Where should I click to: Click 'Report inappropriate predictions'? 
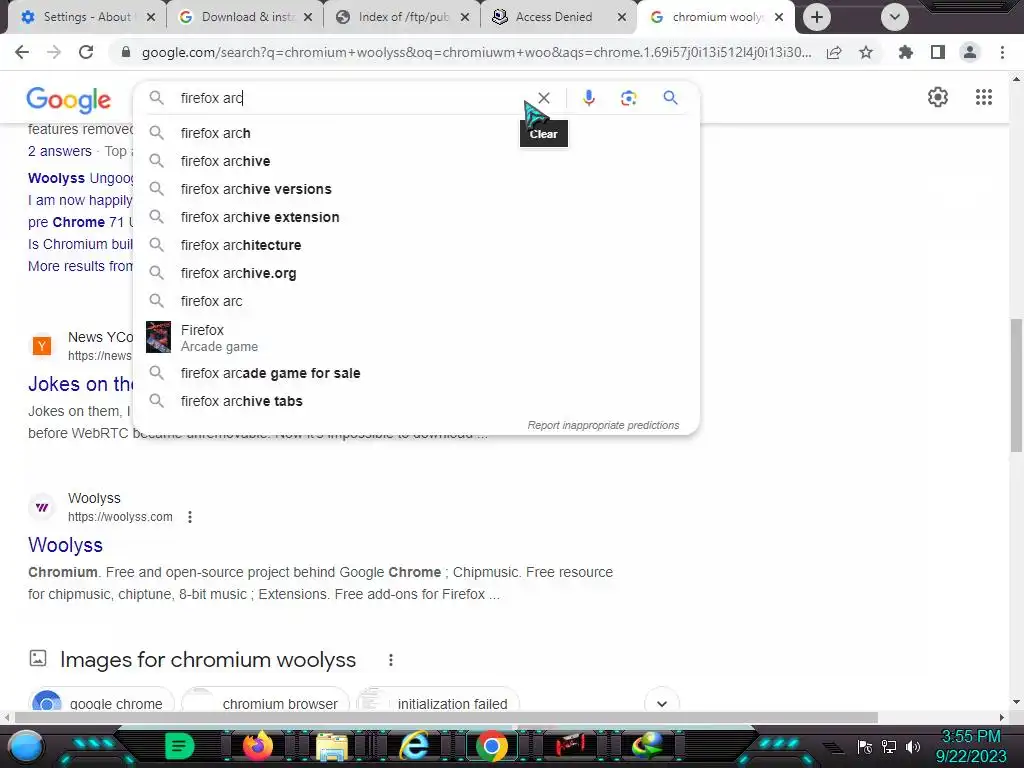[x=603, y=425]
